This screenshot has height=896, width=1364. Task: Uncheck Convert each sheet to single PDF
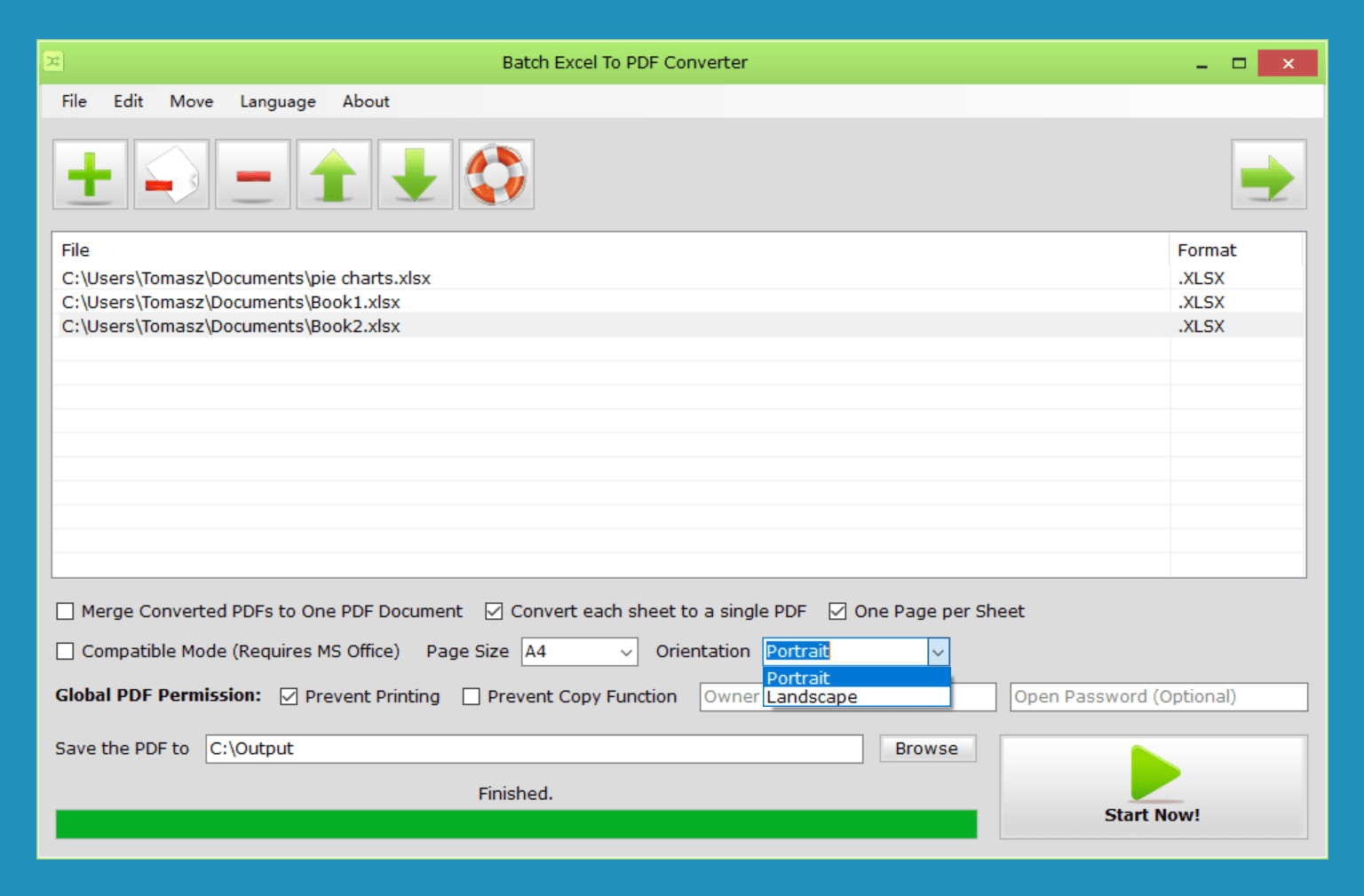coord(494,611)
